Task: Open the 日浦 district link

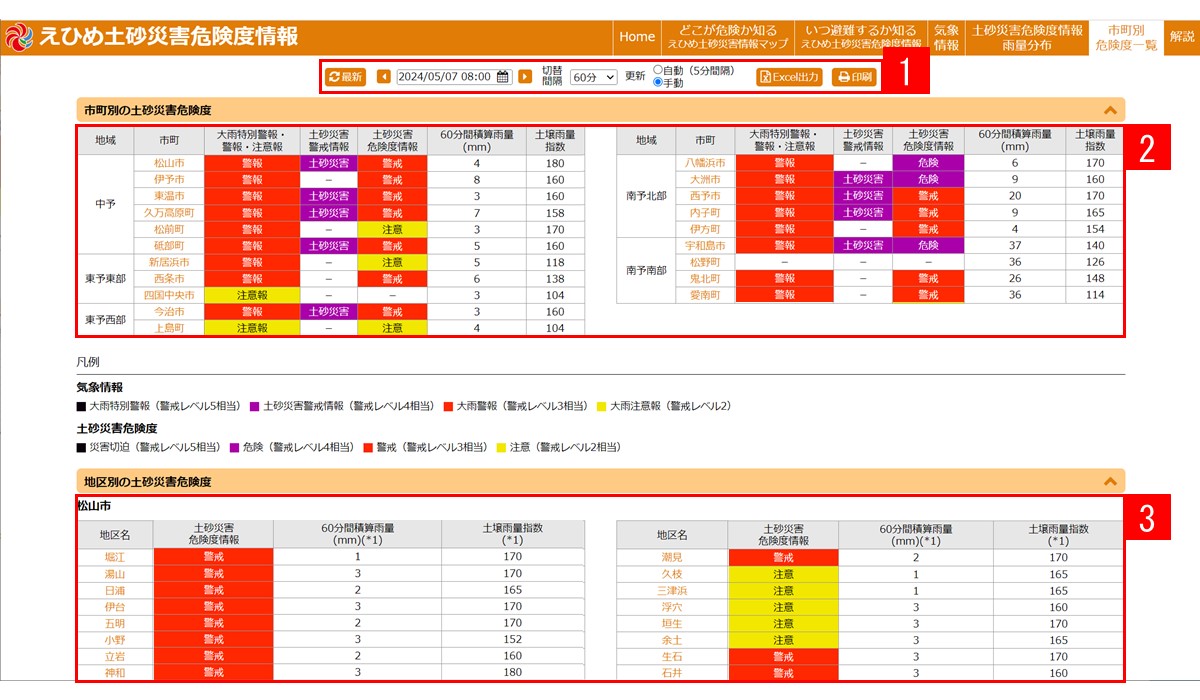Action: pos(115,590)
